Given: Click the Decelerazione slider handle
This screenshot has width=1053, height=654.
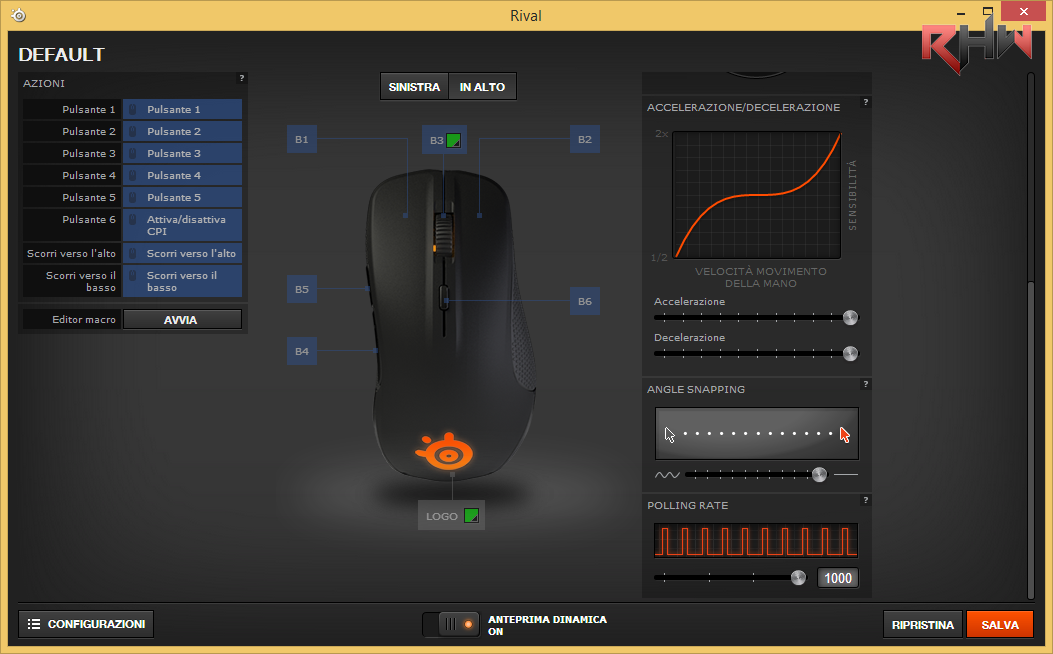Looking at the screenshot, I should (x=850, y=353).
